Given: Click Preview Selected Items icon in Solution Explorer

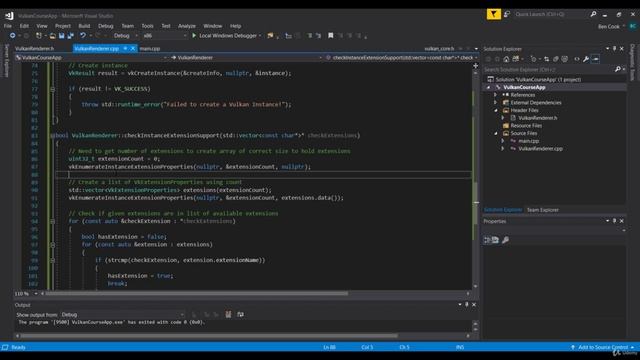Looking at the screenshot, I should tap(596, 59).
